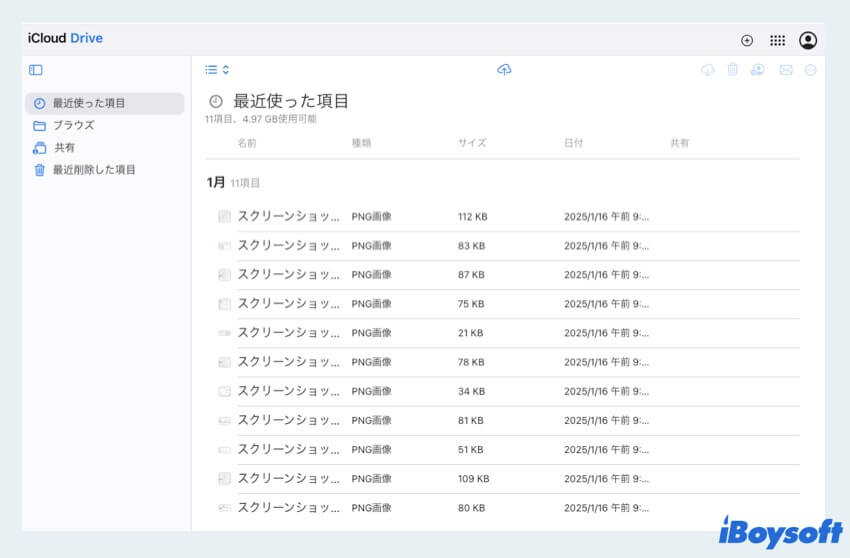This screenshot has width=850, height=558.
Task: Click the plus add icon in header
Action: coord(747,40)
